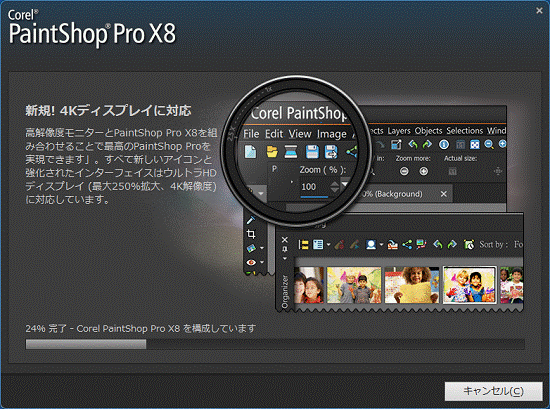Screen dimensions: 550x409
Task: Close the (Background) document tab
Action: (x=444, y=194)
